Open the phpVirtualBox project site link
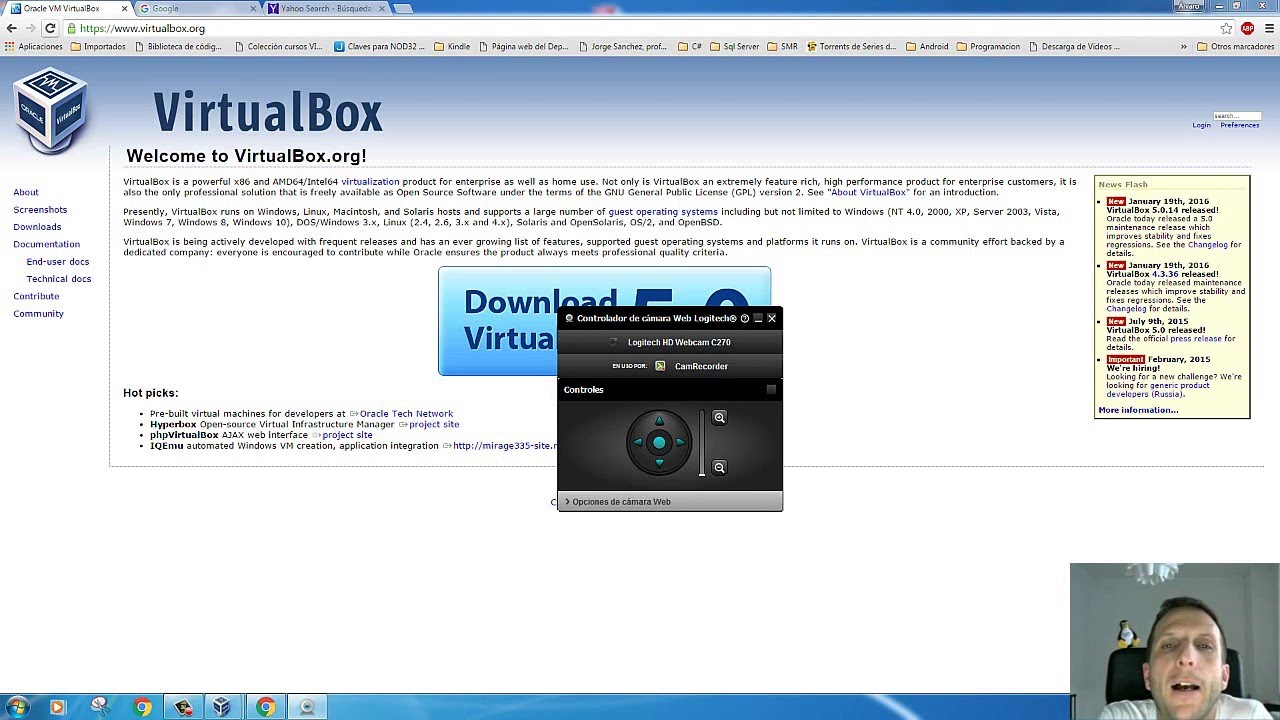This screenshot has width=1280, height=720. coord(346,435)
